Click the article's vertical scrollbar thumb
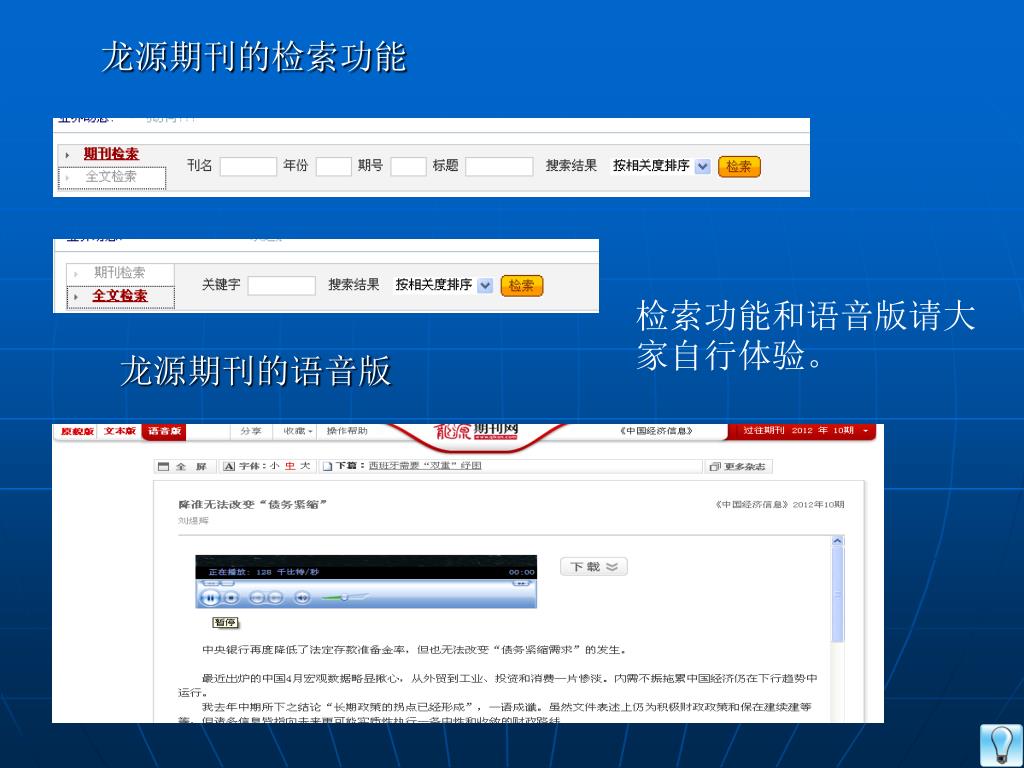The height and width of the screenshot is (768, 1024). (837, 595)
